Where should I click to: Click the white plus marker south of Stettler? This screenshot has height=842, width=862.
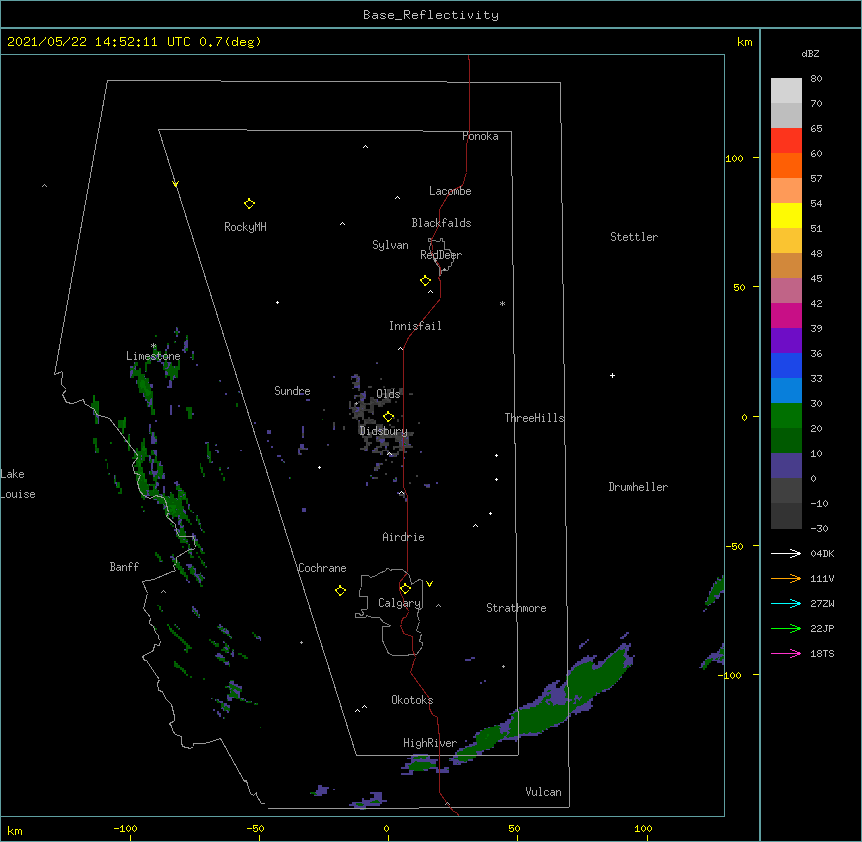pos(612,375)
